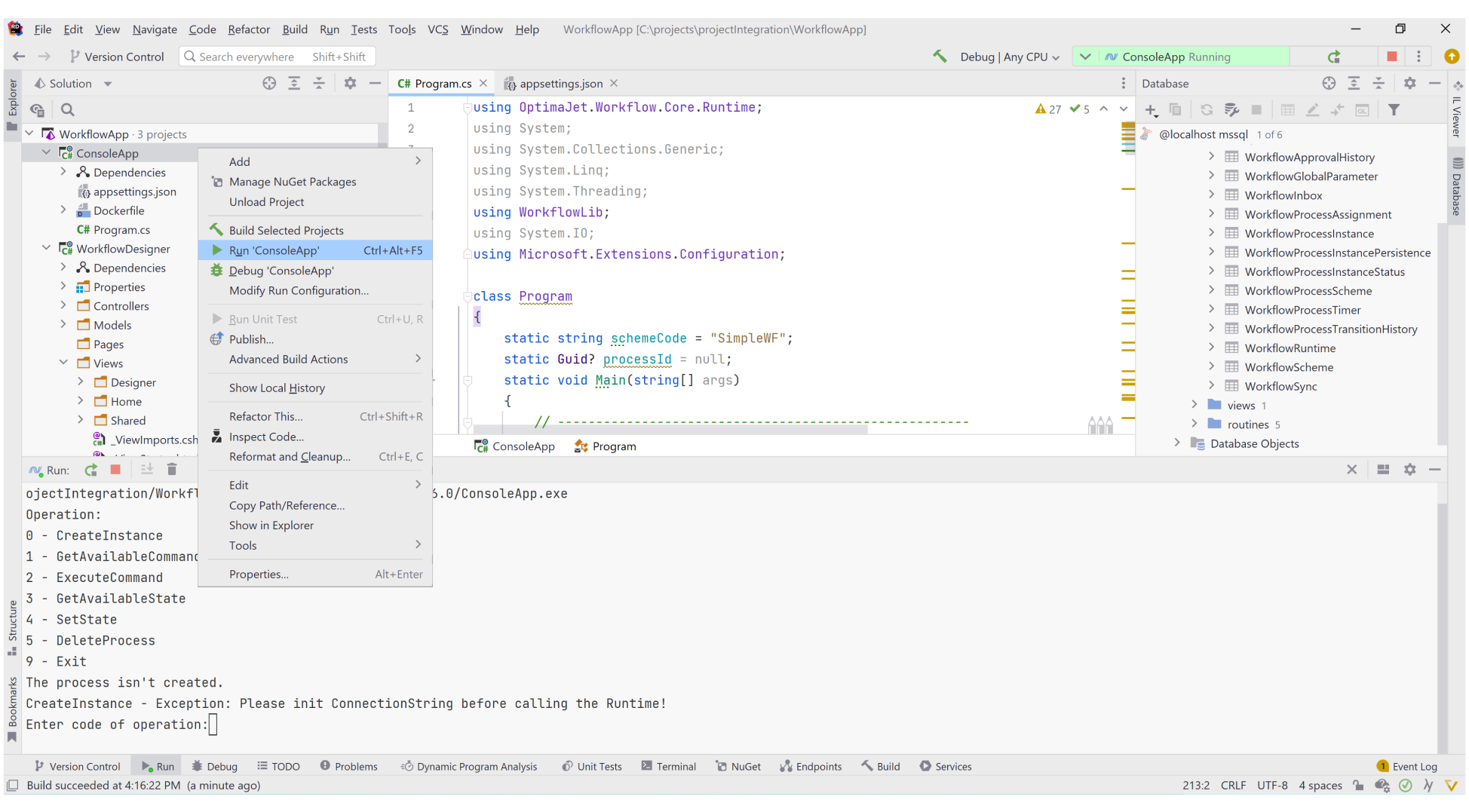Rerun ConsoleApp using the top toolbar icon
1469x812 pixels.
point(1334,57)
